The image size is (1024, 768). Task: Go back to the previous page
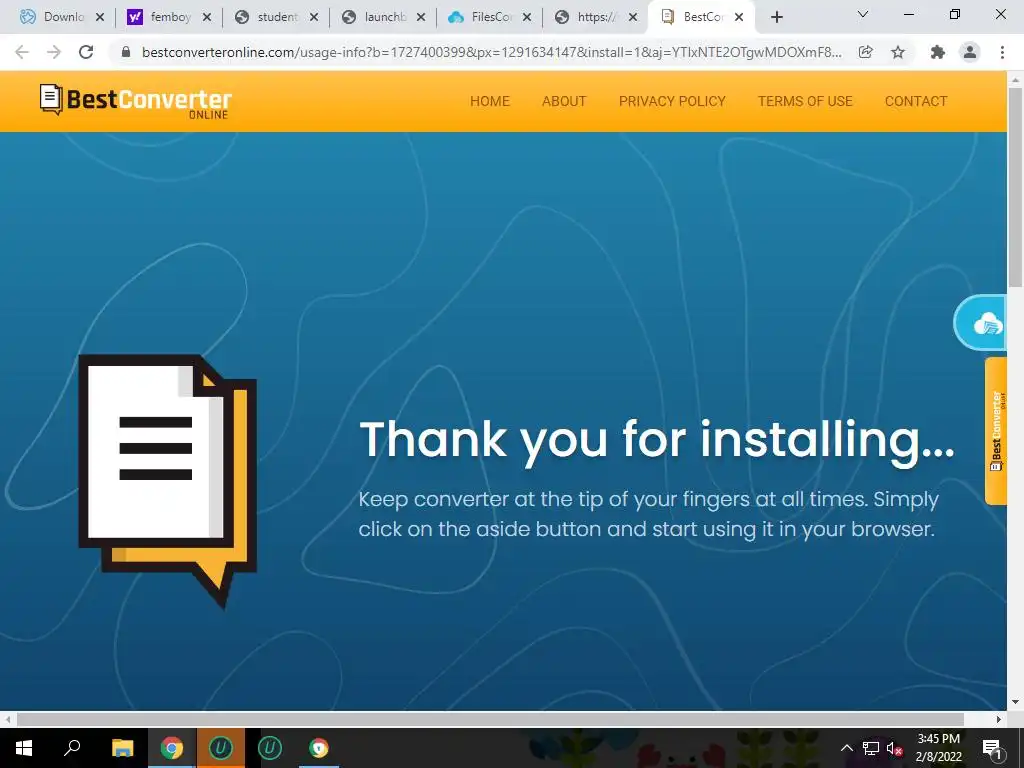(22, 52)
